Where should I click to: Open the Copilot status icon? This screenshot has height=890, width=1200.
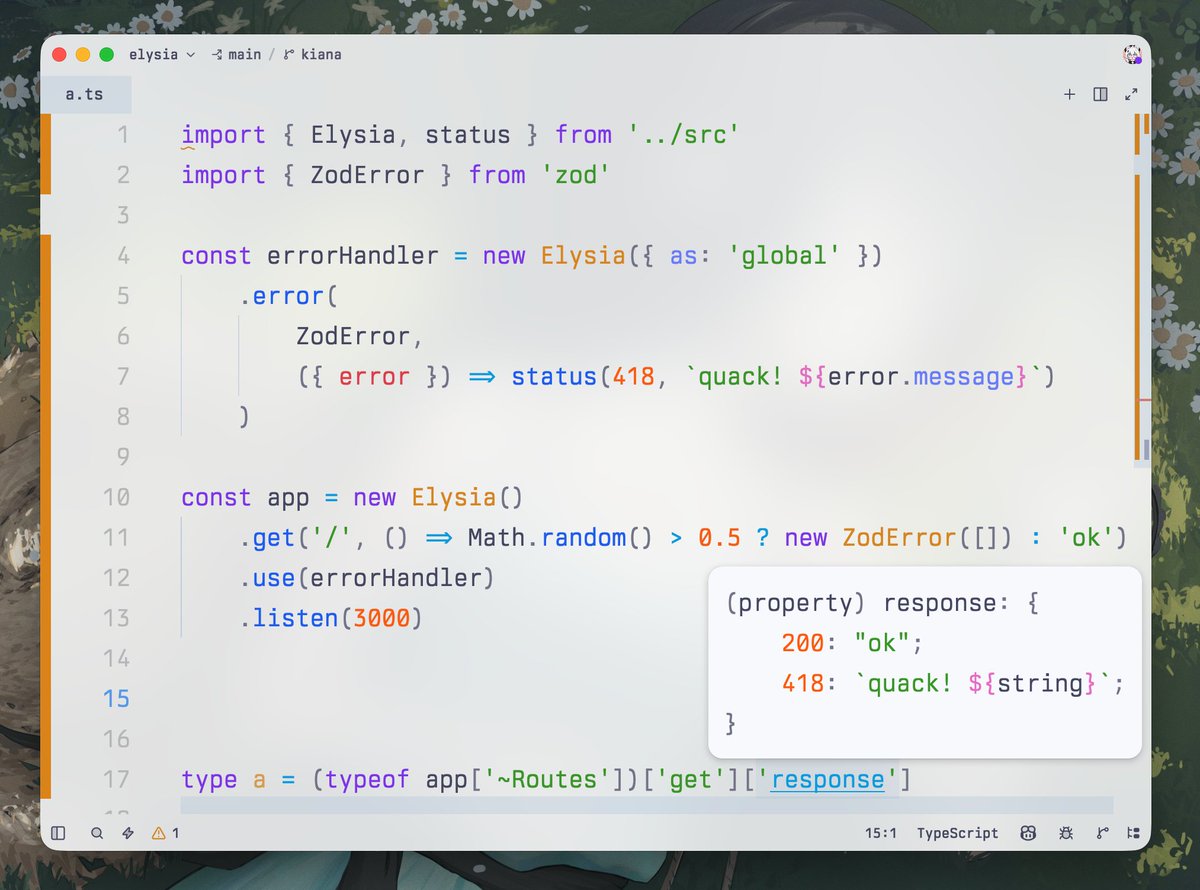pyautogui.click(x=1028, y=832)
